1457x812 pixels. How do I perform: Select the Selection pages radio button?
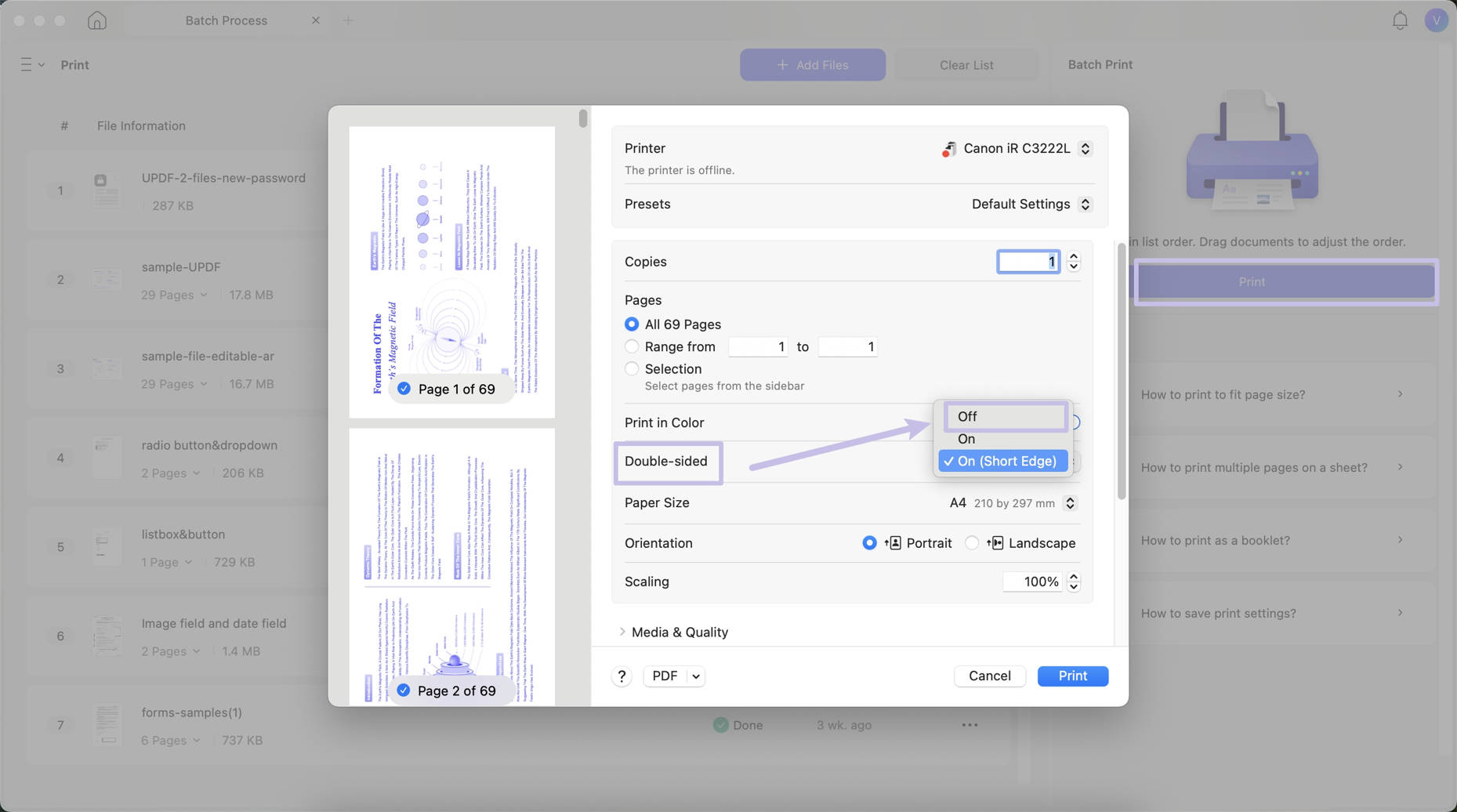click(632, 368)
